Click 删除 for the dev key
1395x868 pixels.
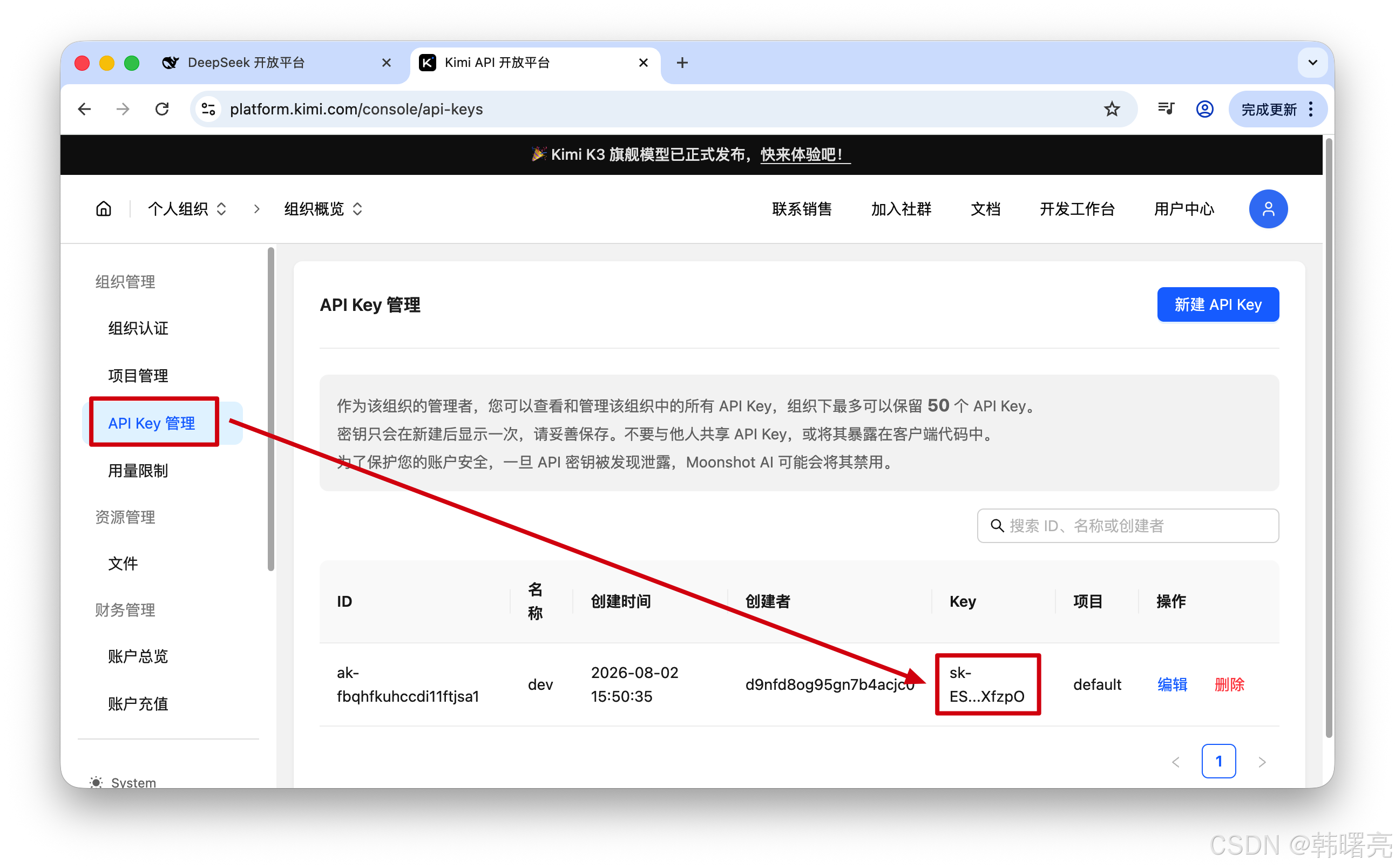[x=1229, y=684]
